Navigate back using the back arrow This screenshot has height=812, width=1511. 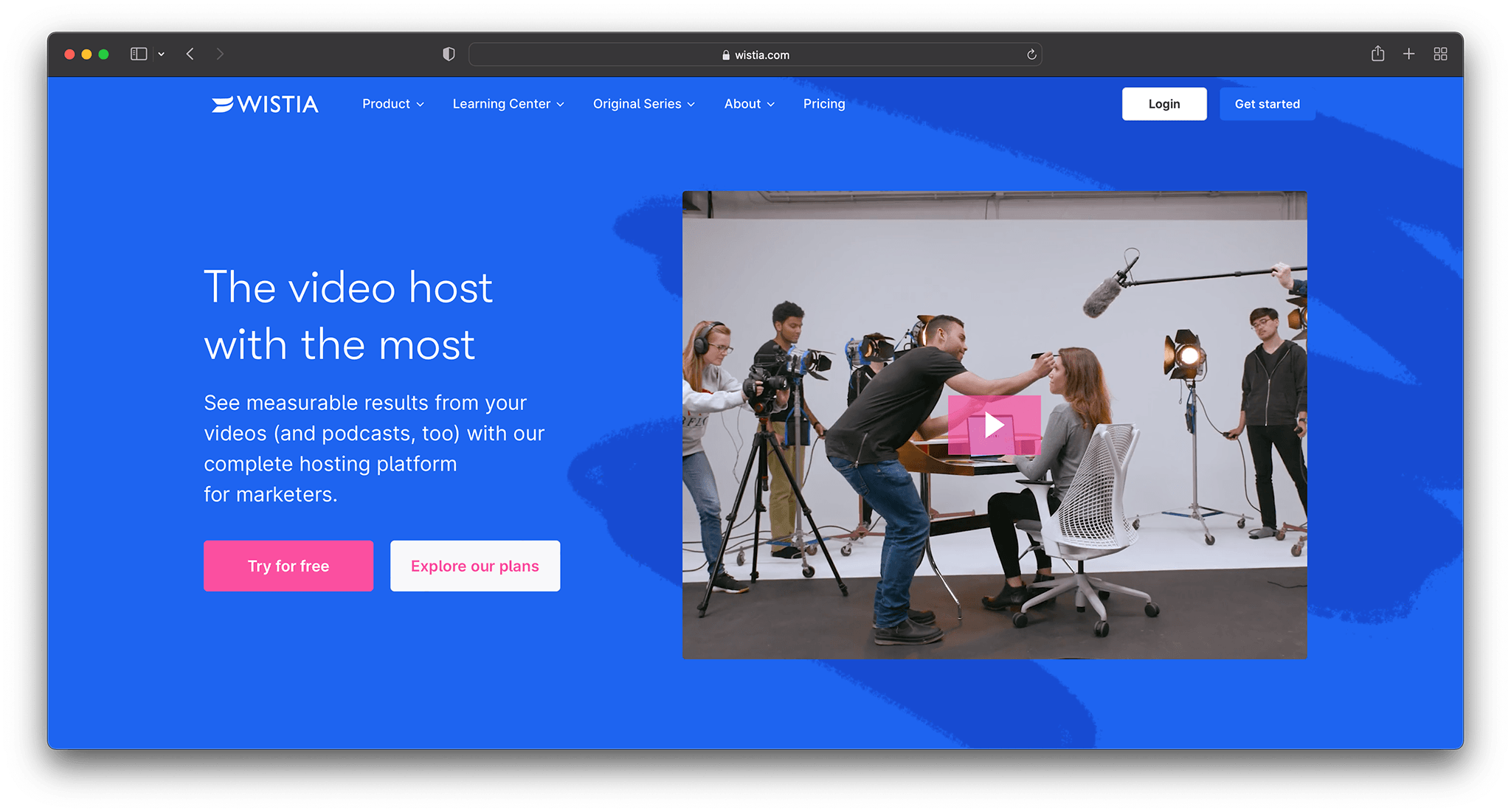pos(190,53)
